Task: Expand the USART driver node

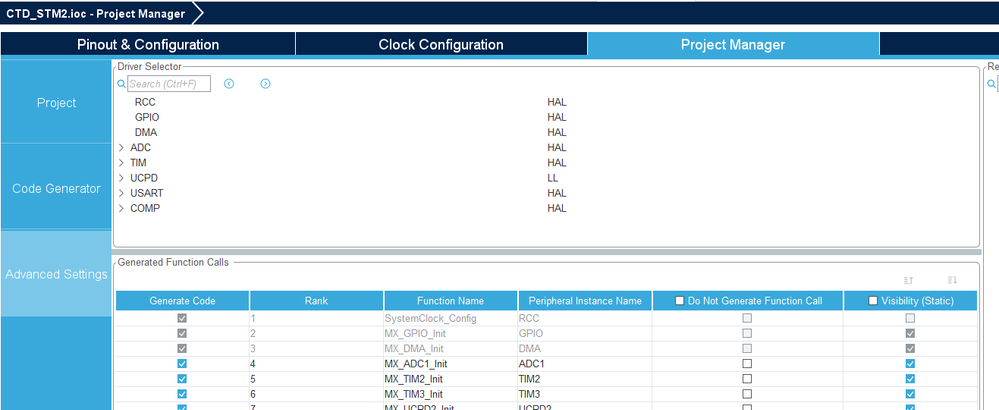Action: [x=121, y=194]
